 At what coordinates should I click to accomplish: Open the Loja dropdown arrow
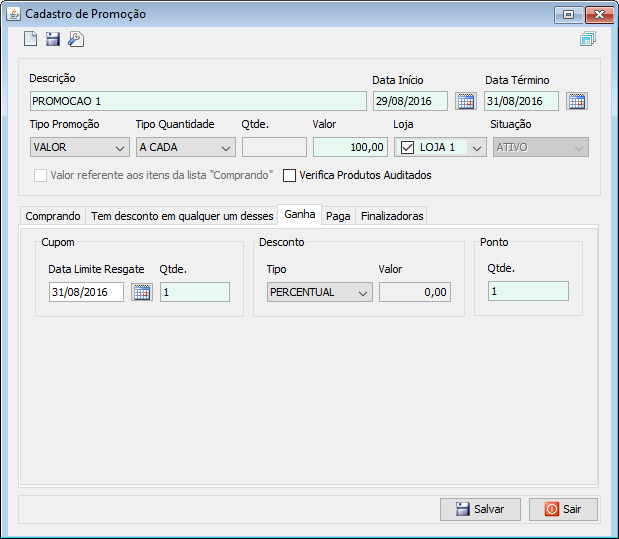pyautogui.click(x=476, y=147)
